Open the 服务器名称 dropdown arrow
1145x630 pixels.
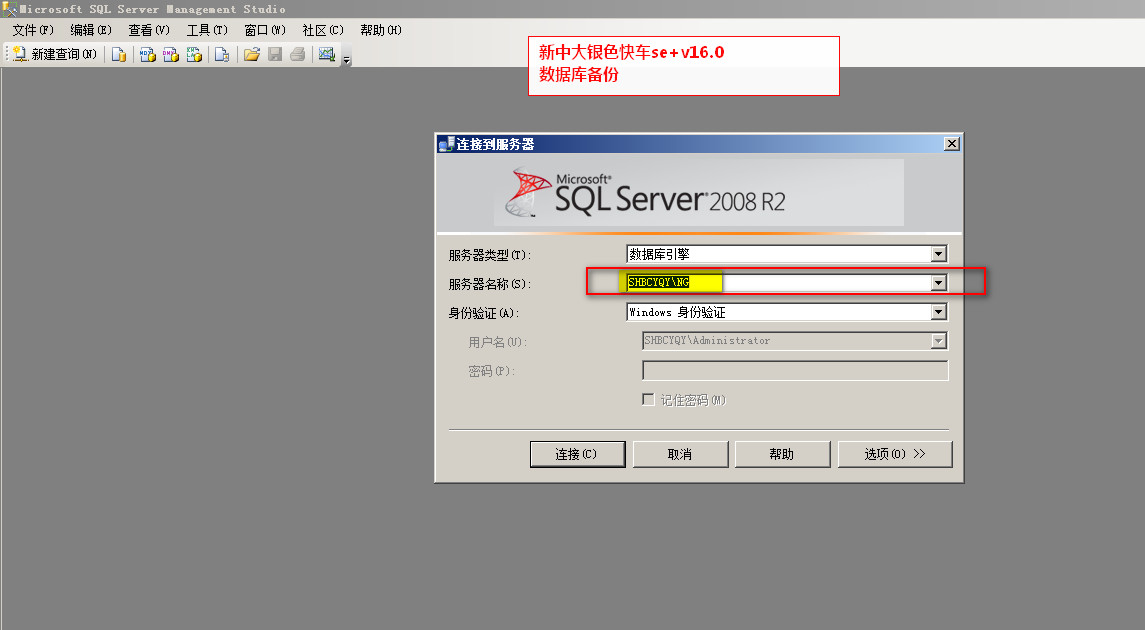[938, 283]
